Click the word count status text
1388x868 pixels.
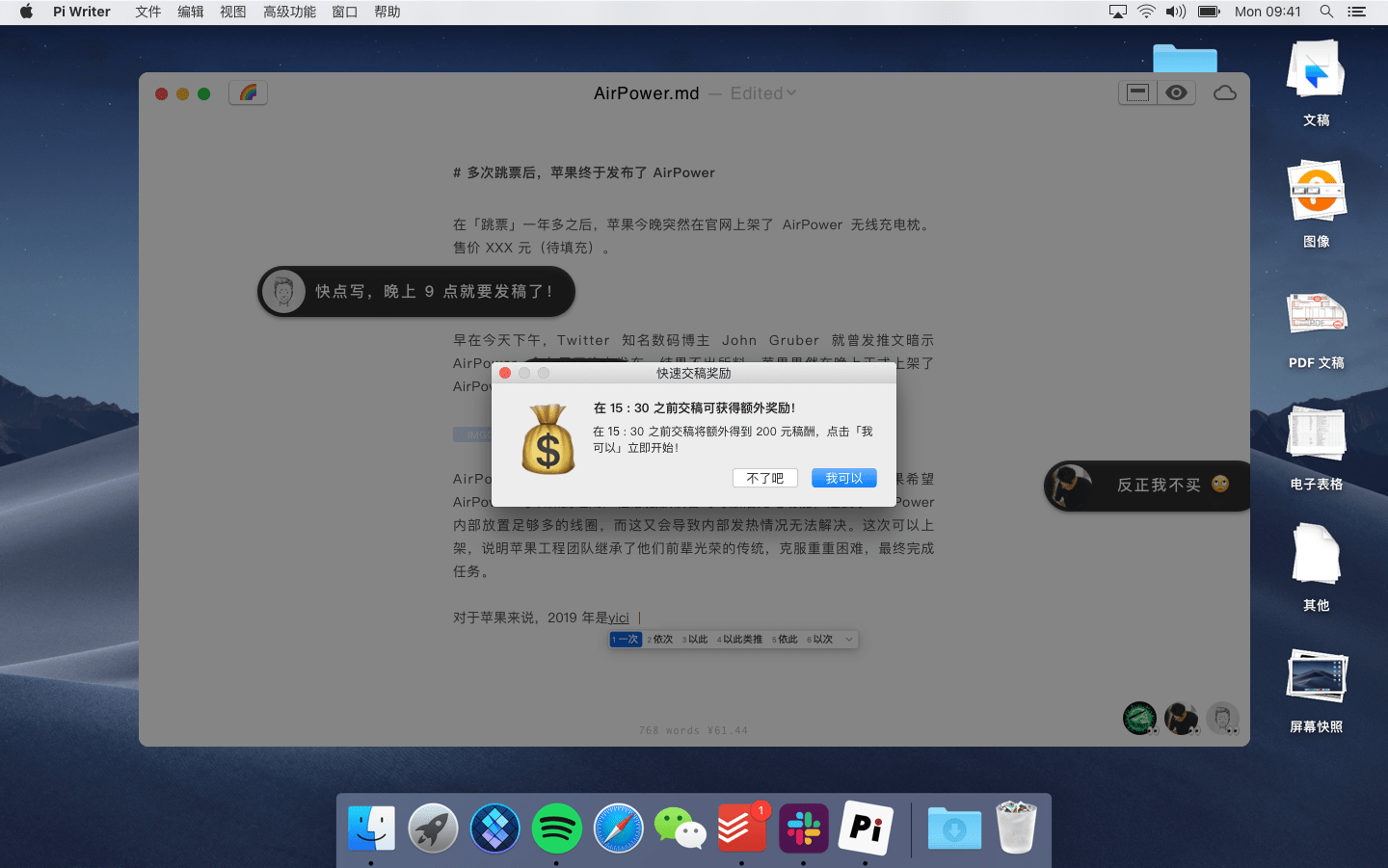(x=693, y=730)
